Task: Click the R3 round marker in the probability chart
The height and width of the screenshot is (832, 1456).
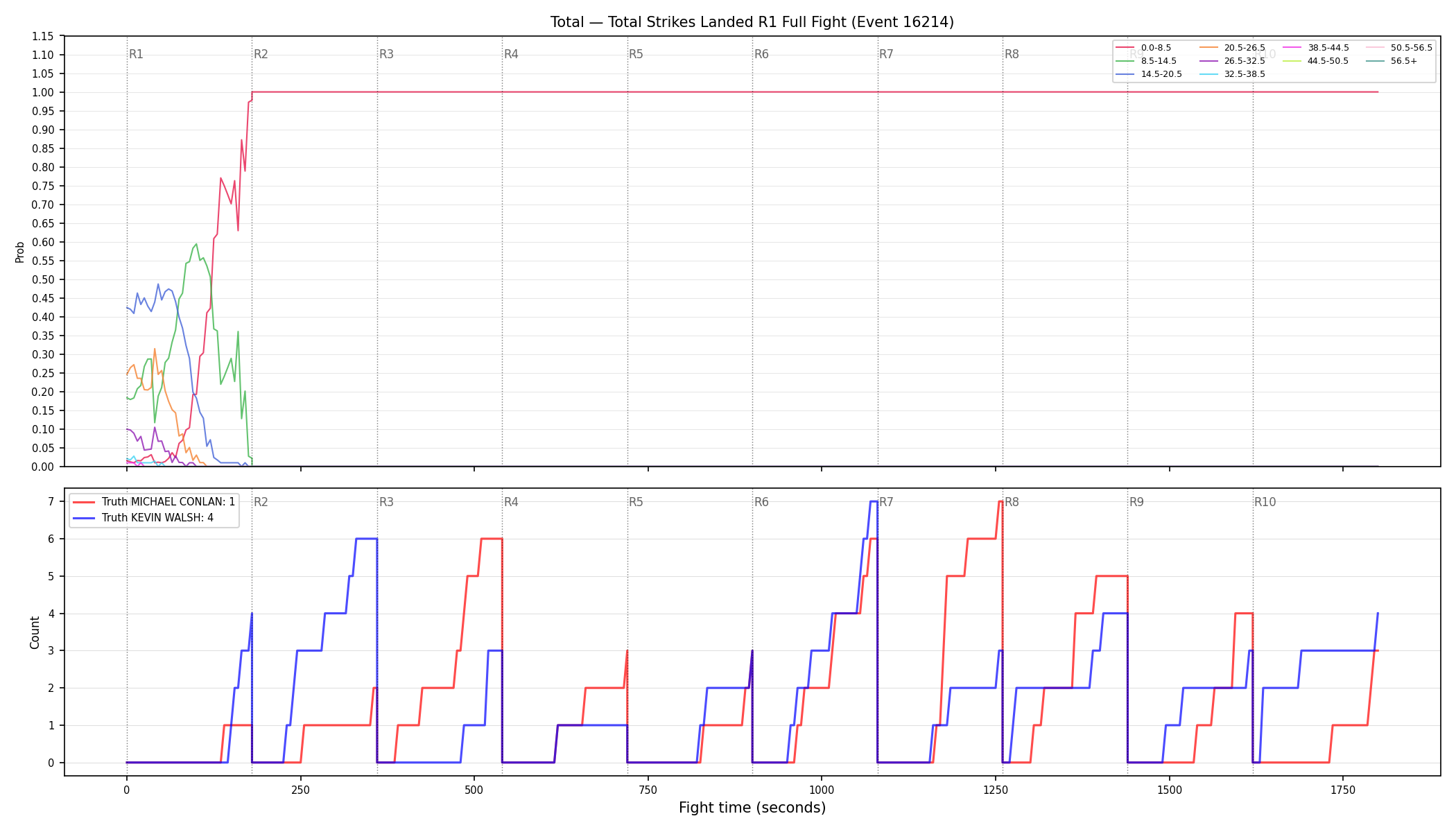Action: click(x=386, y=54)
